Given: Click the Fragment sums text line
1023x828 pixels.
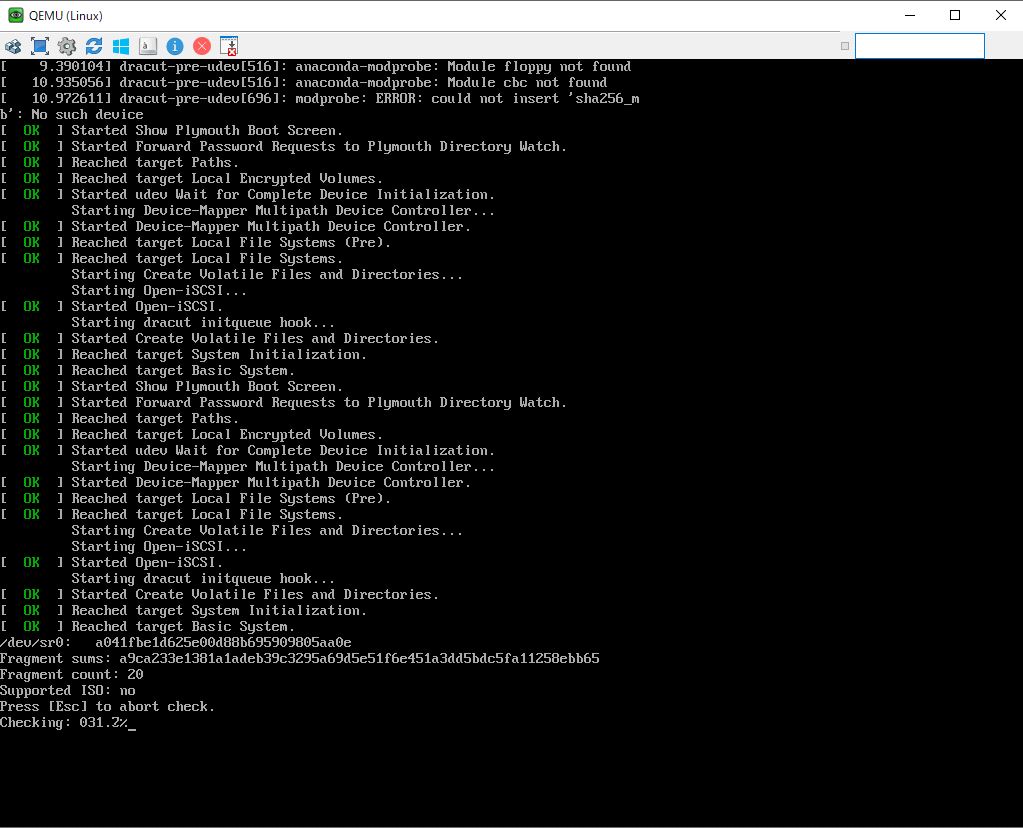Looking at the screenshot, I should pyautogui.click(x=299, y=658).
